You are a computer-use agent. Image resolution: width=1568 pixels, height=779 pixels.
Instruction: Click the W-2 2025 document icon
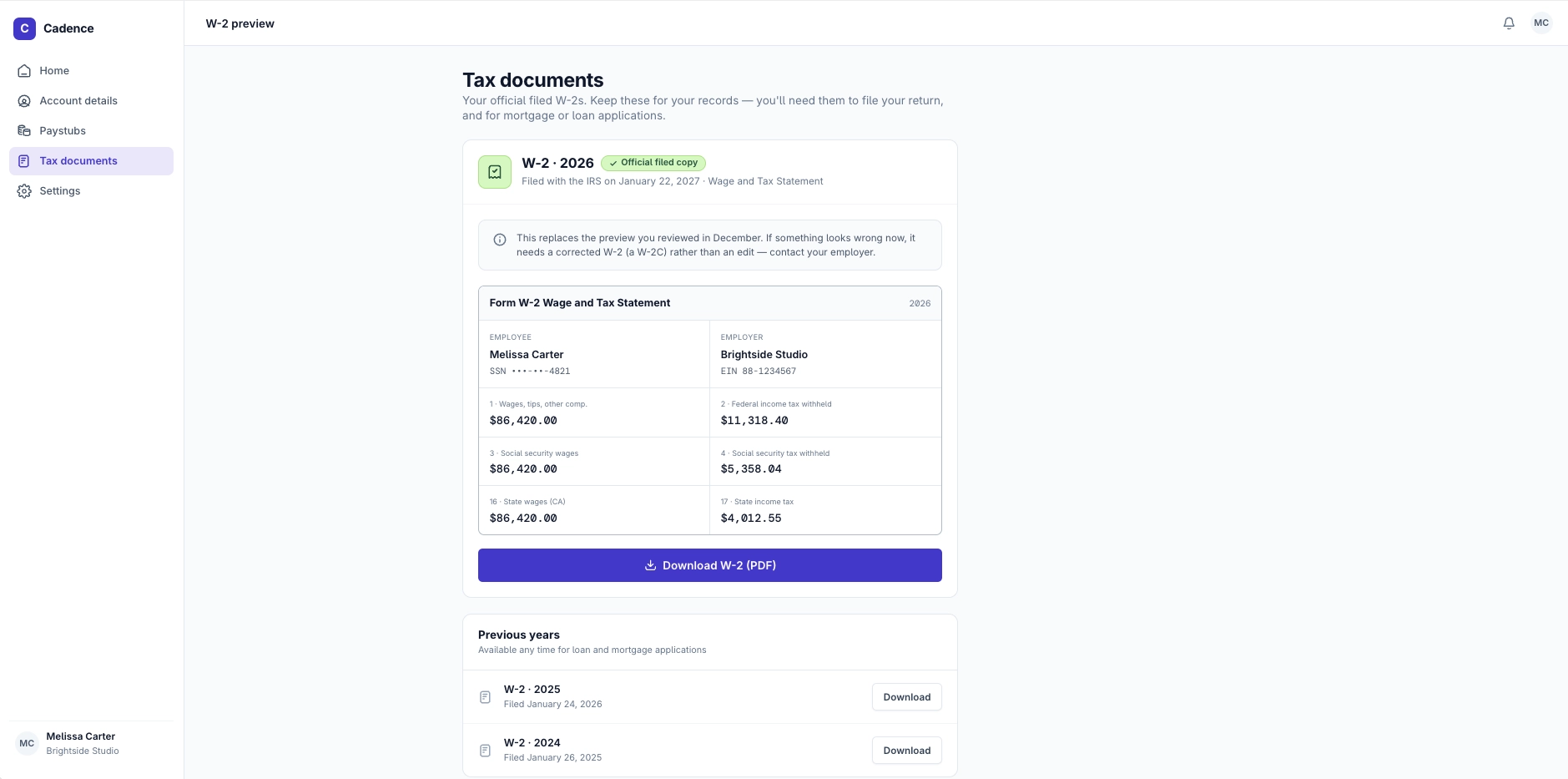485,697
